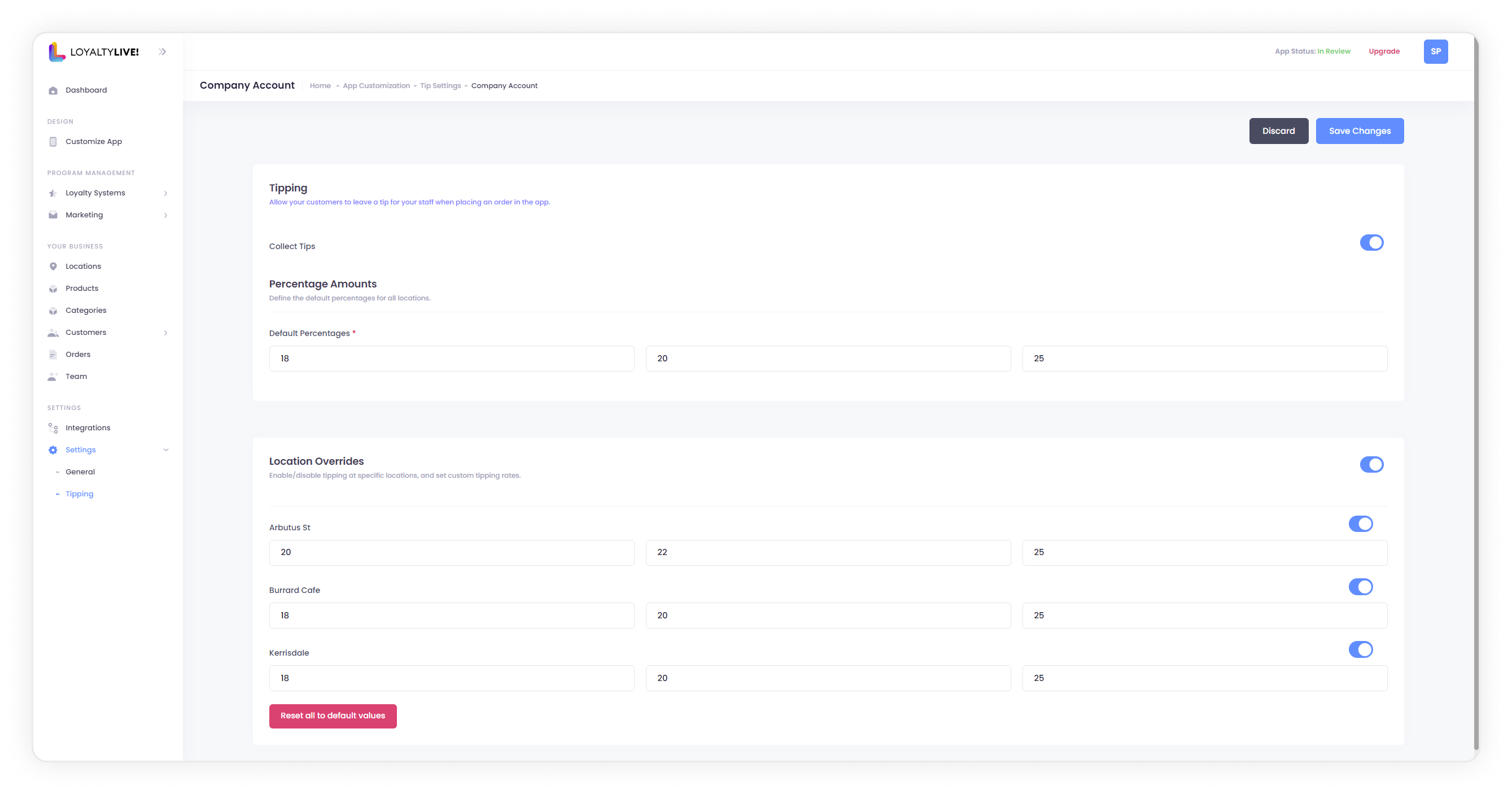Click the Marketing envelope icon
Viewport: 1512px width, 794px height.
pos(53,215)
